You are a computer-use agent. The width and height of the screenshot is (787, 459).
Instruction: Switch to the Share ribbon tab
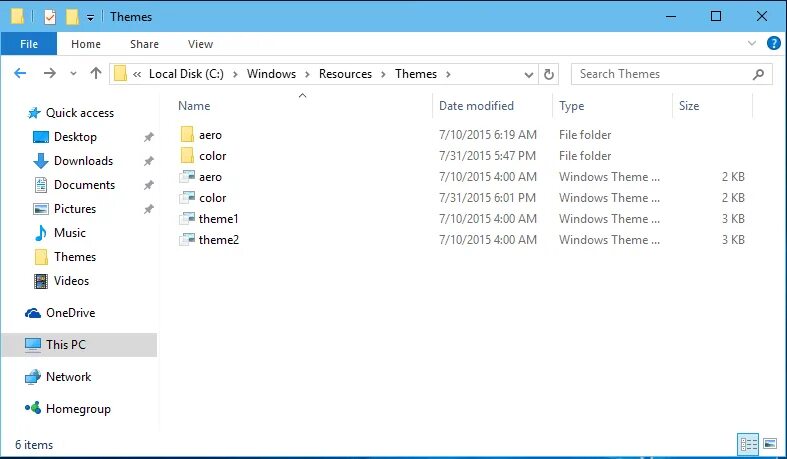[144, 44]
